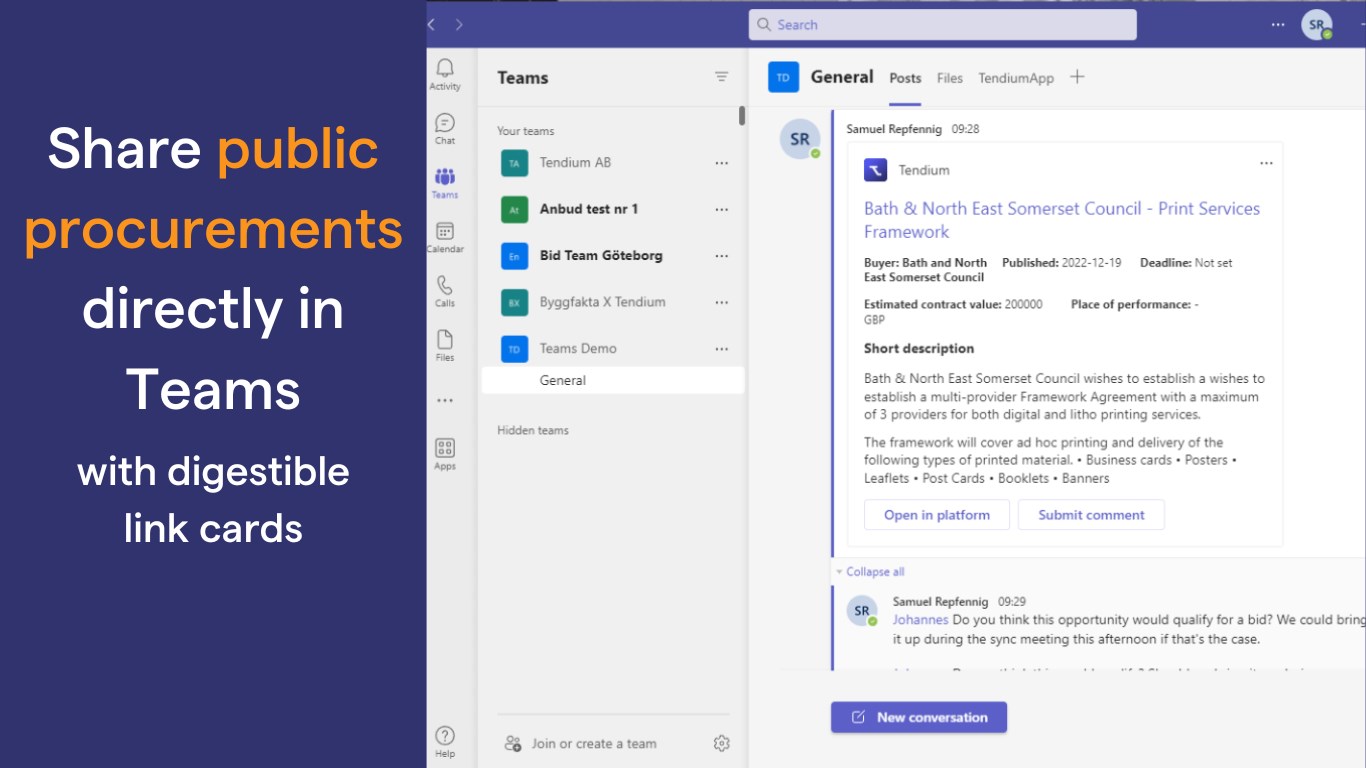Open more options for Teams Demo
Viewport: 1366px width, 768px height.
(722, 349)
